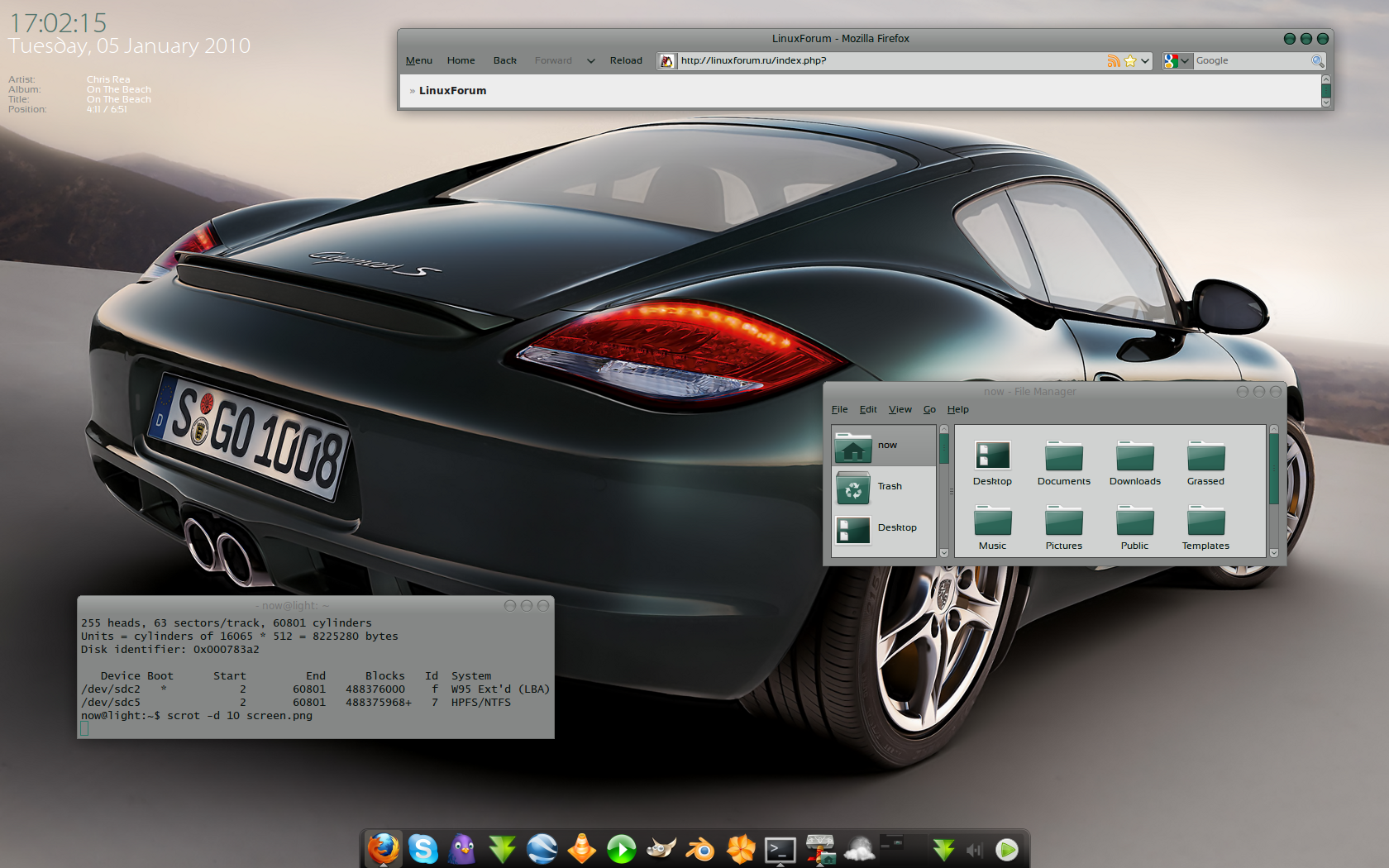Open the View menu in File Manager
The height and width of the screenshot is (868, 1389).
pyautogui.click(x=900, y=409)
